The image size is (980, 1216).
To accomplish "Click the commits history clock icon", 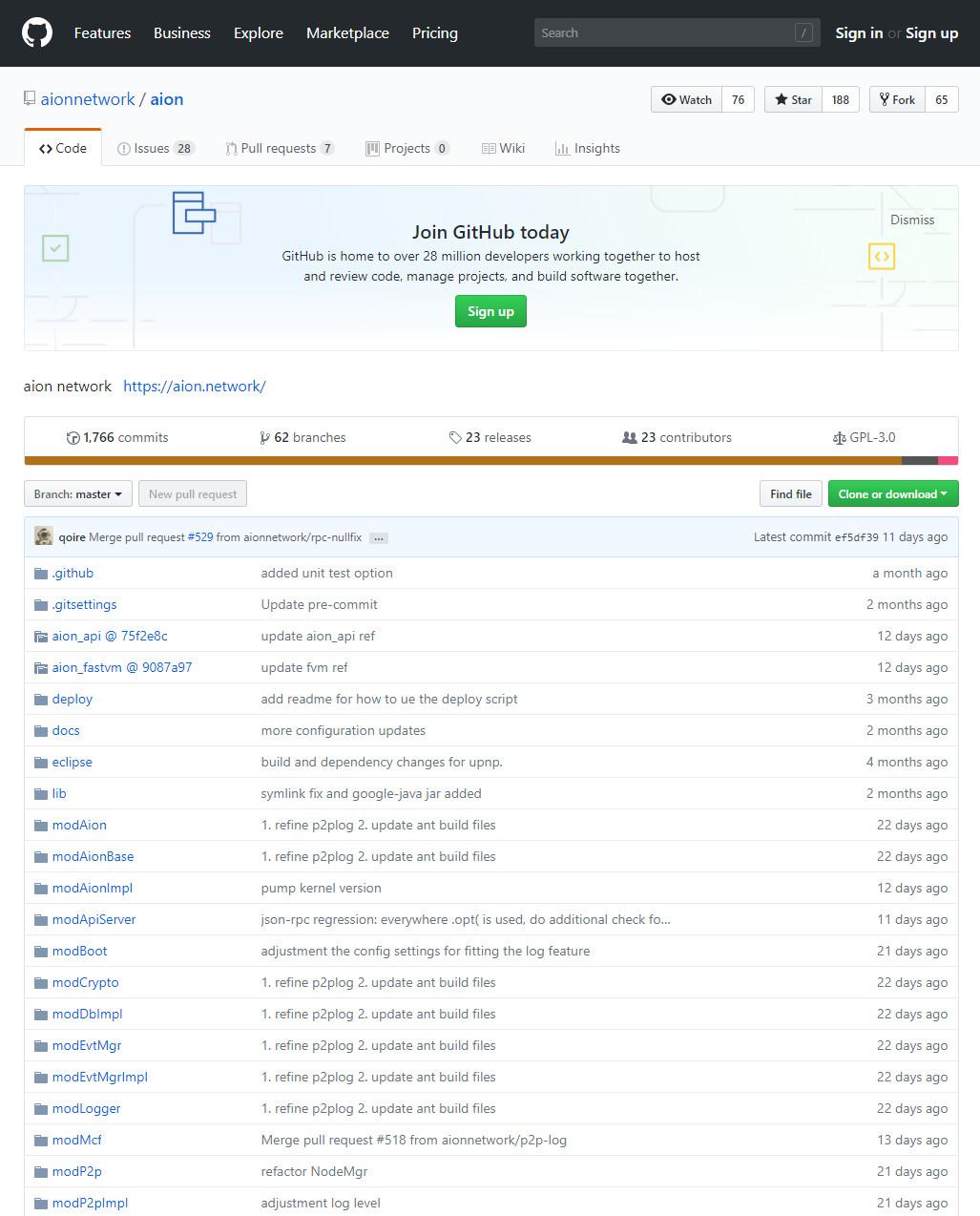I will (73, 438).
